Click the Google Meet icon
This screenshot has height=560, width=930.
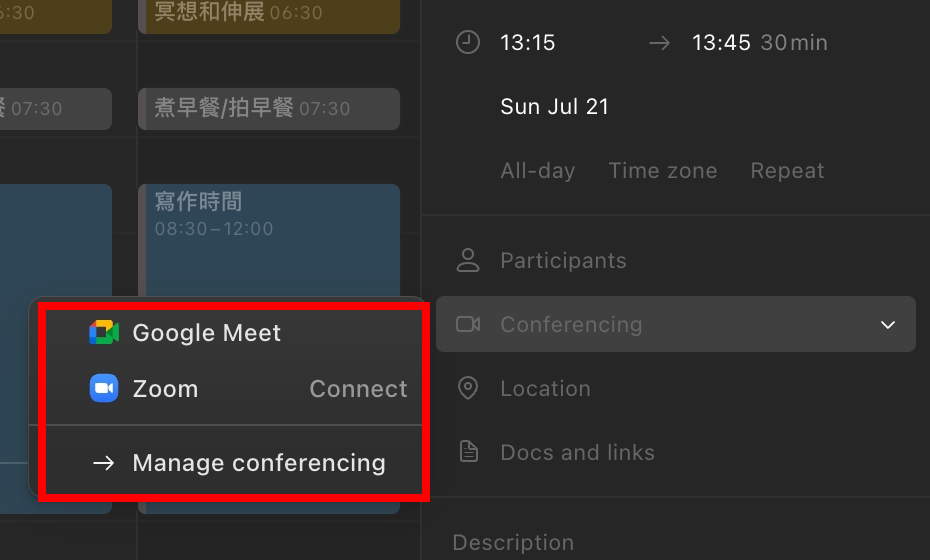click(104, 333)
